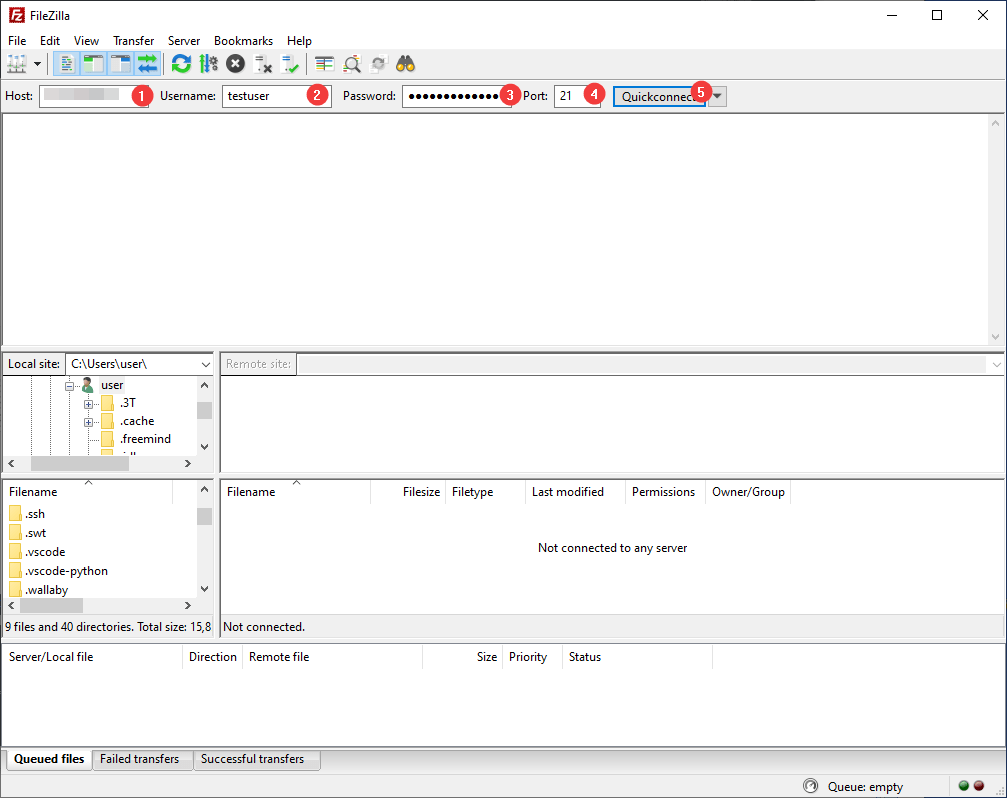Sort remote list by Filetype column
Image resolution: width=1007 pixels, height=798 pixels.
click(x=486, y=492)
